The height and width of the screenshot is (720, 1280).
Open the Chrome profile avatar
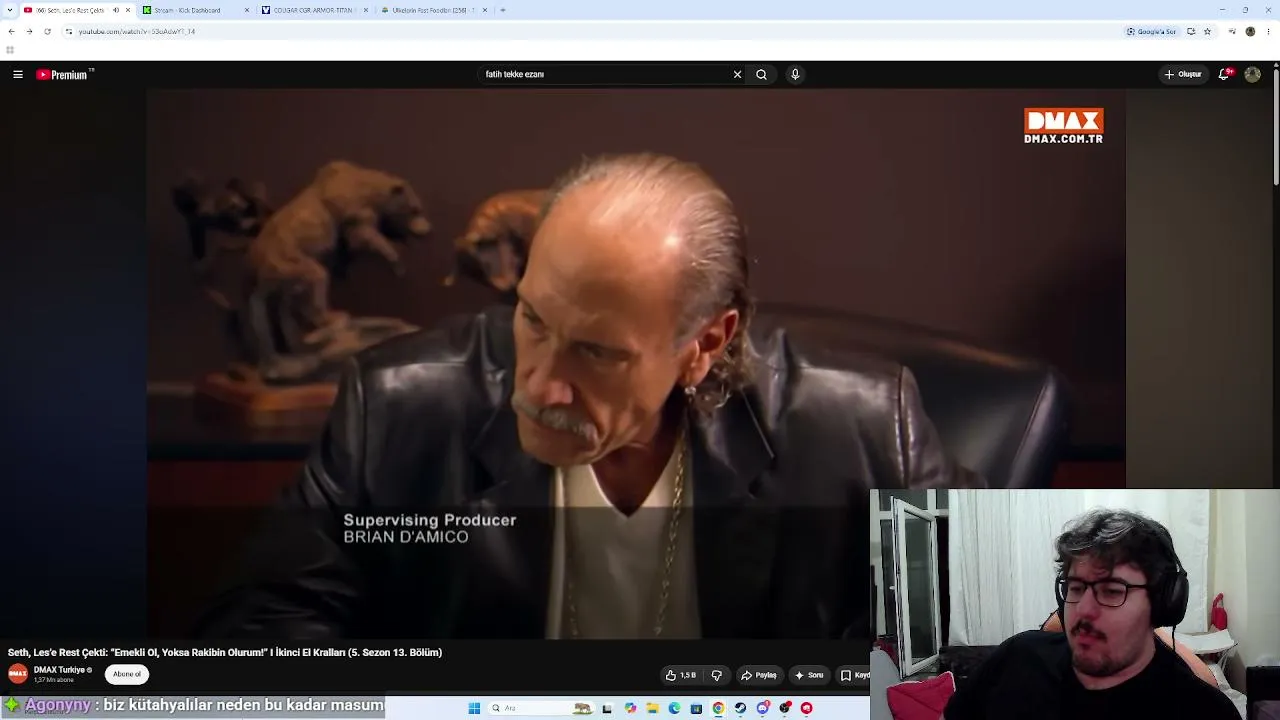(1250, 31)
